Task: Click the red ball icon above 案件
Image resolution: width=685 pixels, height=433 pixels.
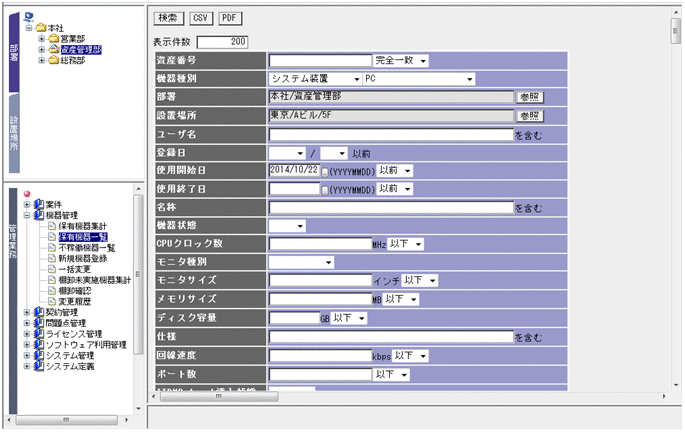Action: pyautogui.click(x=27, y=194)
